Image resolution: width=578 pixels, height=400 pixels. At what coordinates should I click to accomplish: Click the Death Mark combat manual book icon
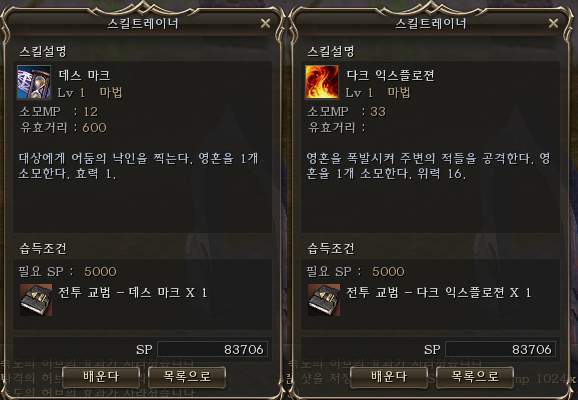(x=36, y=300)
